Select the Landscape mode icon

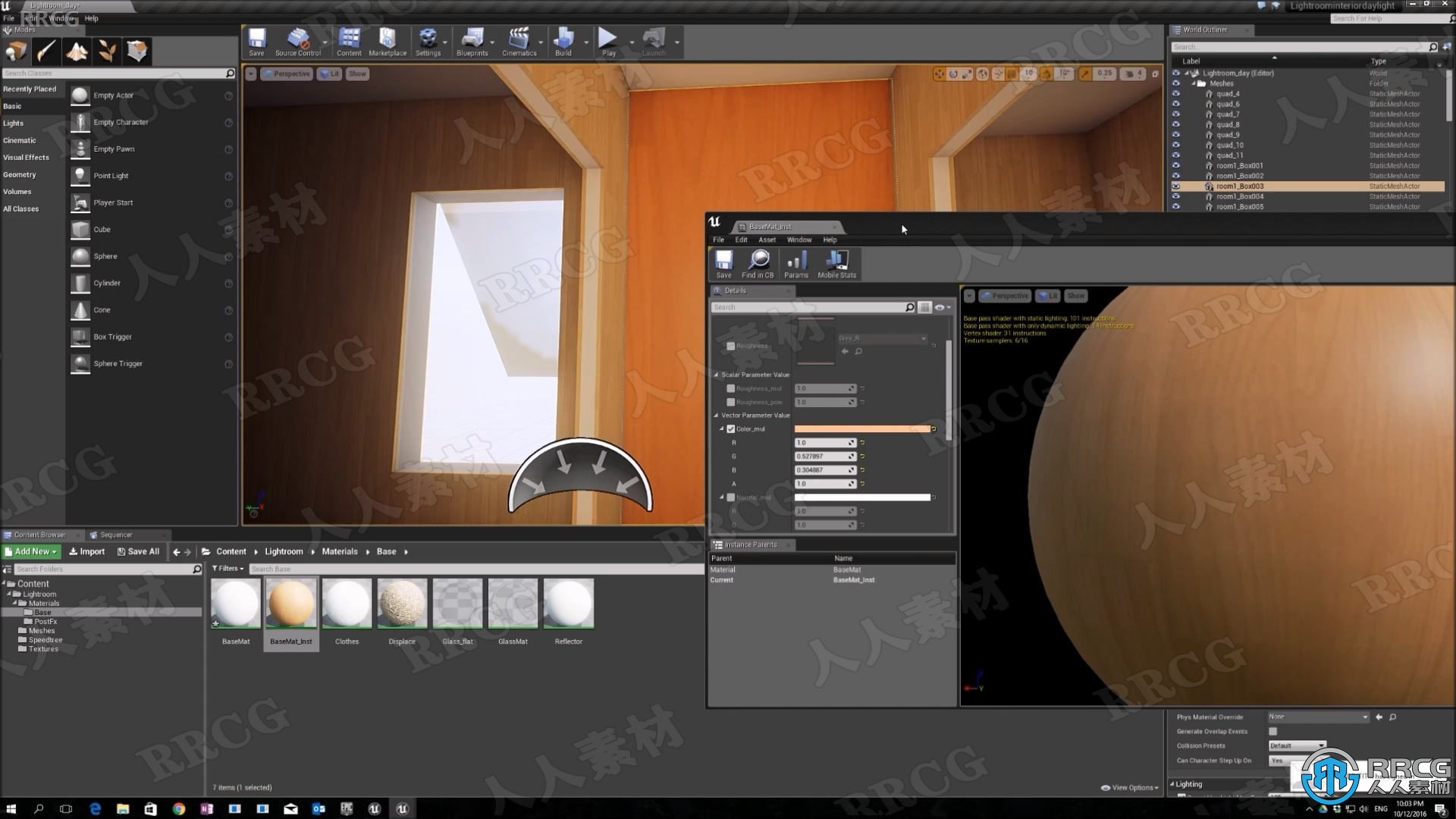pyautogui.click(x=77, y=51)
